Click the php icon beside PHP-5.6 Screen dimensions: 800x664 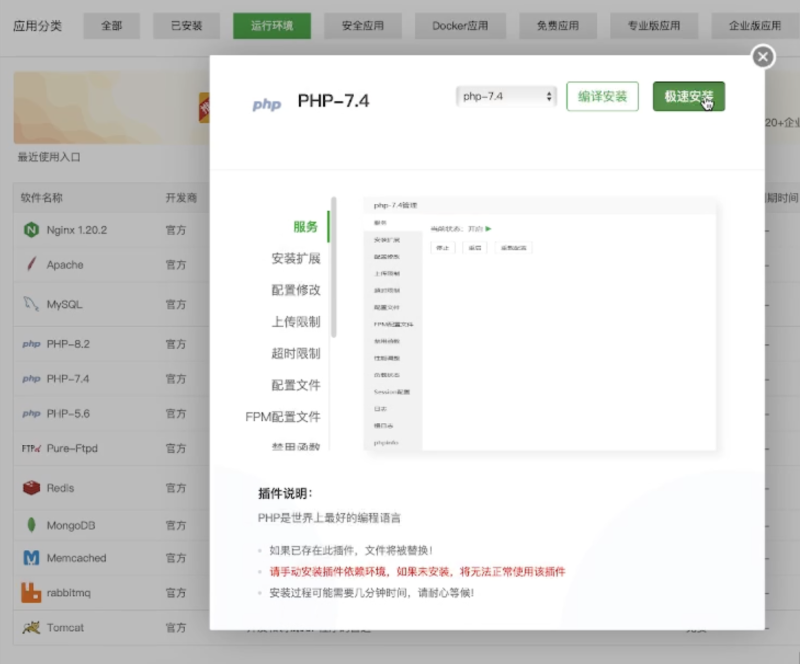click(x=31, y=413)
